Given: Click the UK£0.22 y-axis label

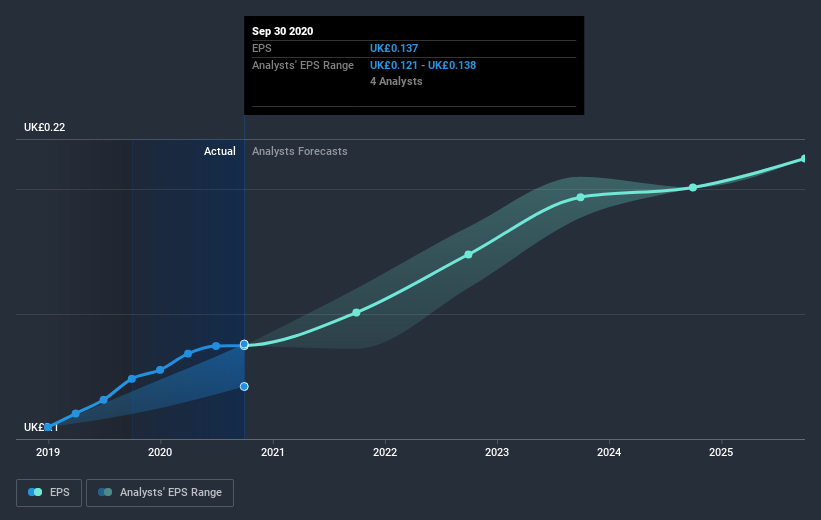Looking at the screenshot, I should [45, 127].
